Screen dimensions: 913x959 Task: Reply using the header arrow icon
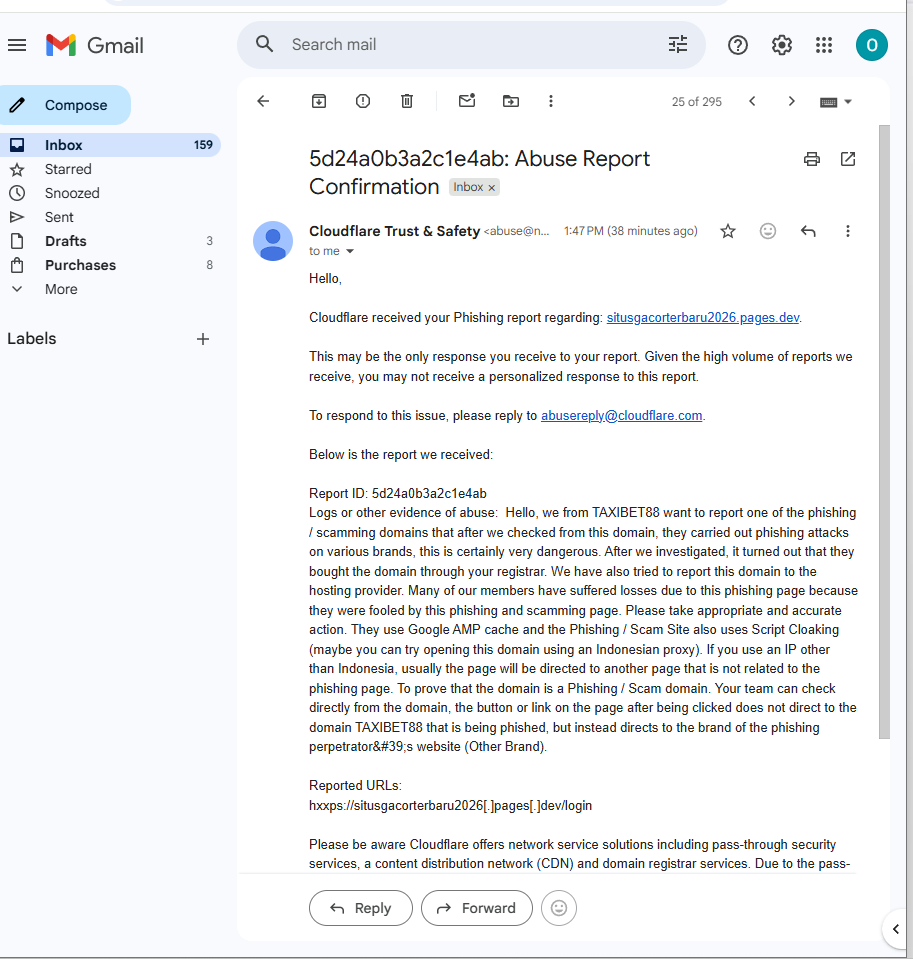[808, 231]
